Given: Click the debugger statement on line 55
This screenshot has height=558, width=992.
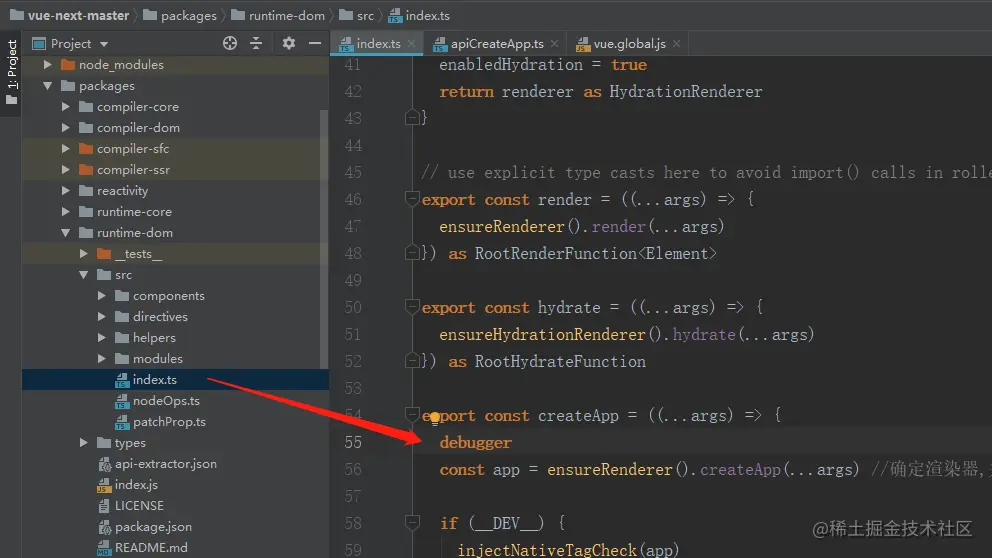Looking at the screenshot, I should [475, 442].
